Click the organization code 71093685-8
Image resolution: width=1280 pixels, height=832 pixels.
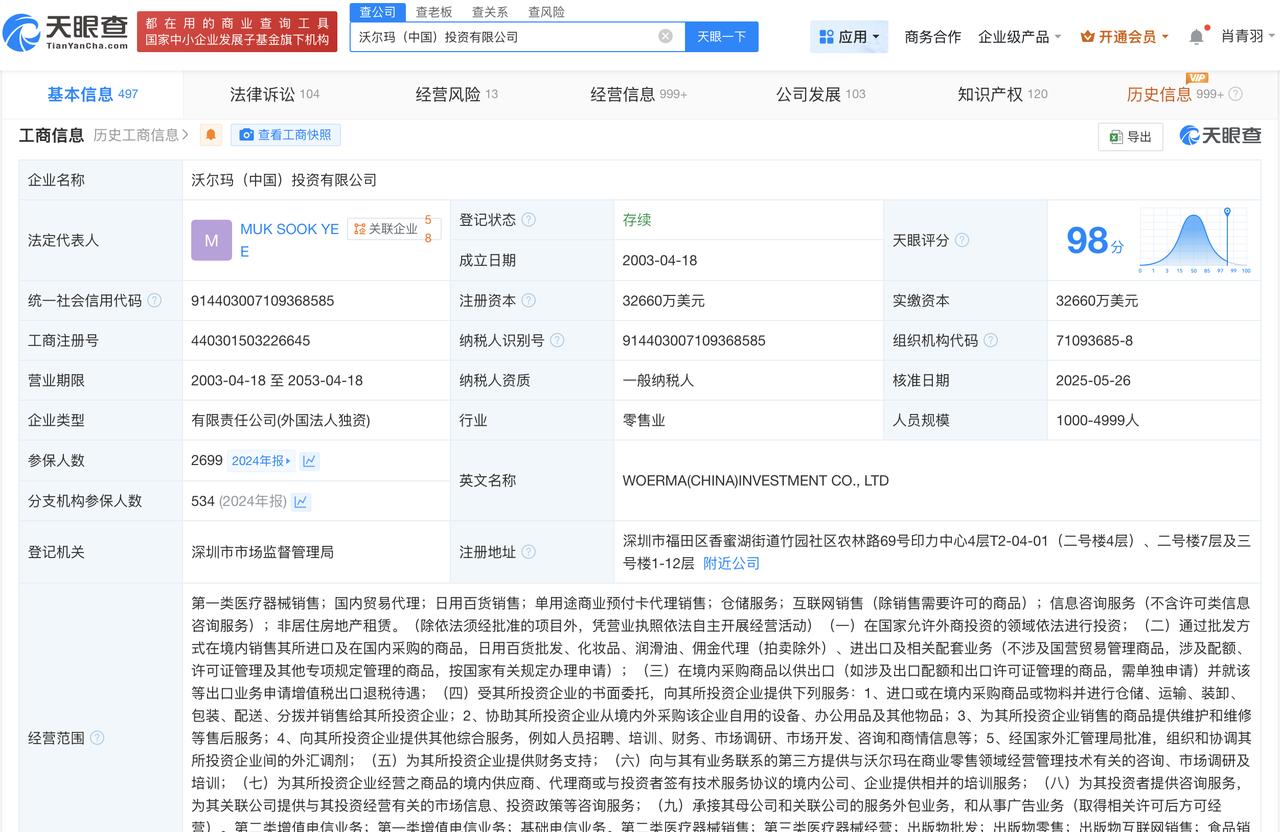[1094, 340]
